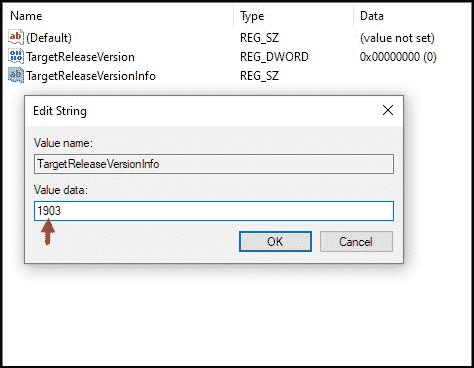Click the (value not set) data cell

coord(397,38)
